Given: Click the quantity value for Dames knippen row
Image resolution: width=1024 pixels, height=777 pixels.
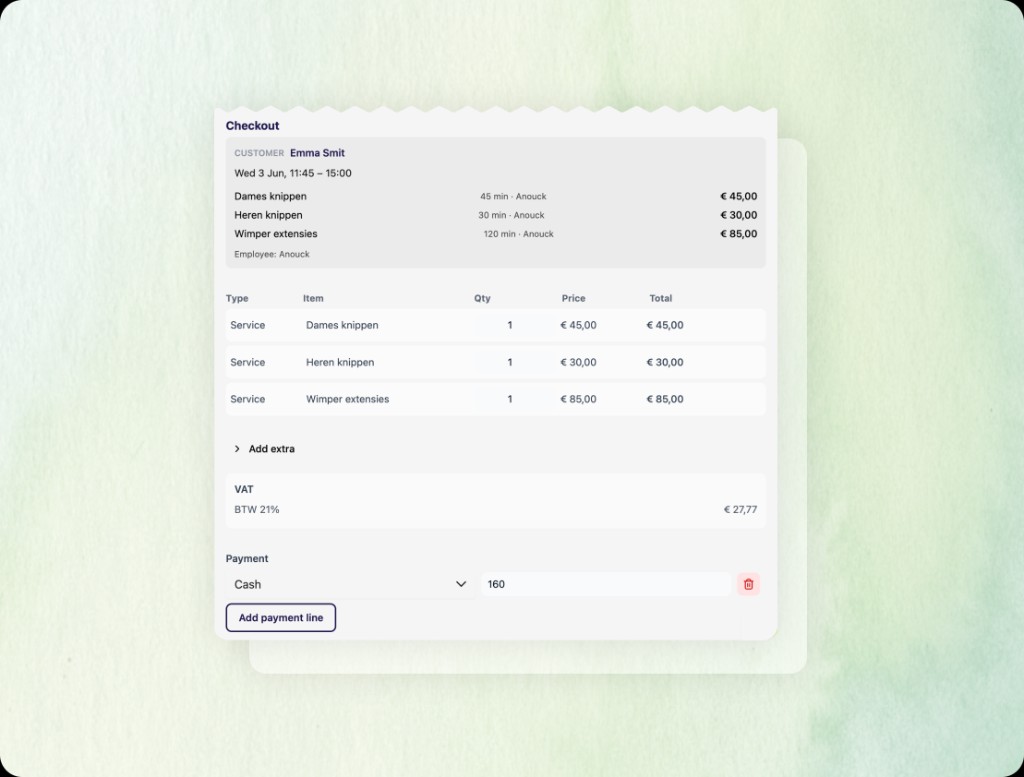Looking at the screenshot, I should coord(509,325).
